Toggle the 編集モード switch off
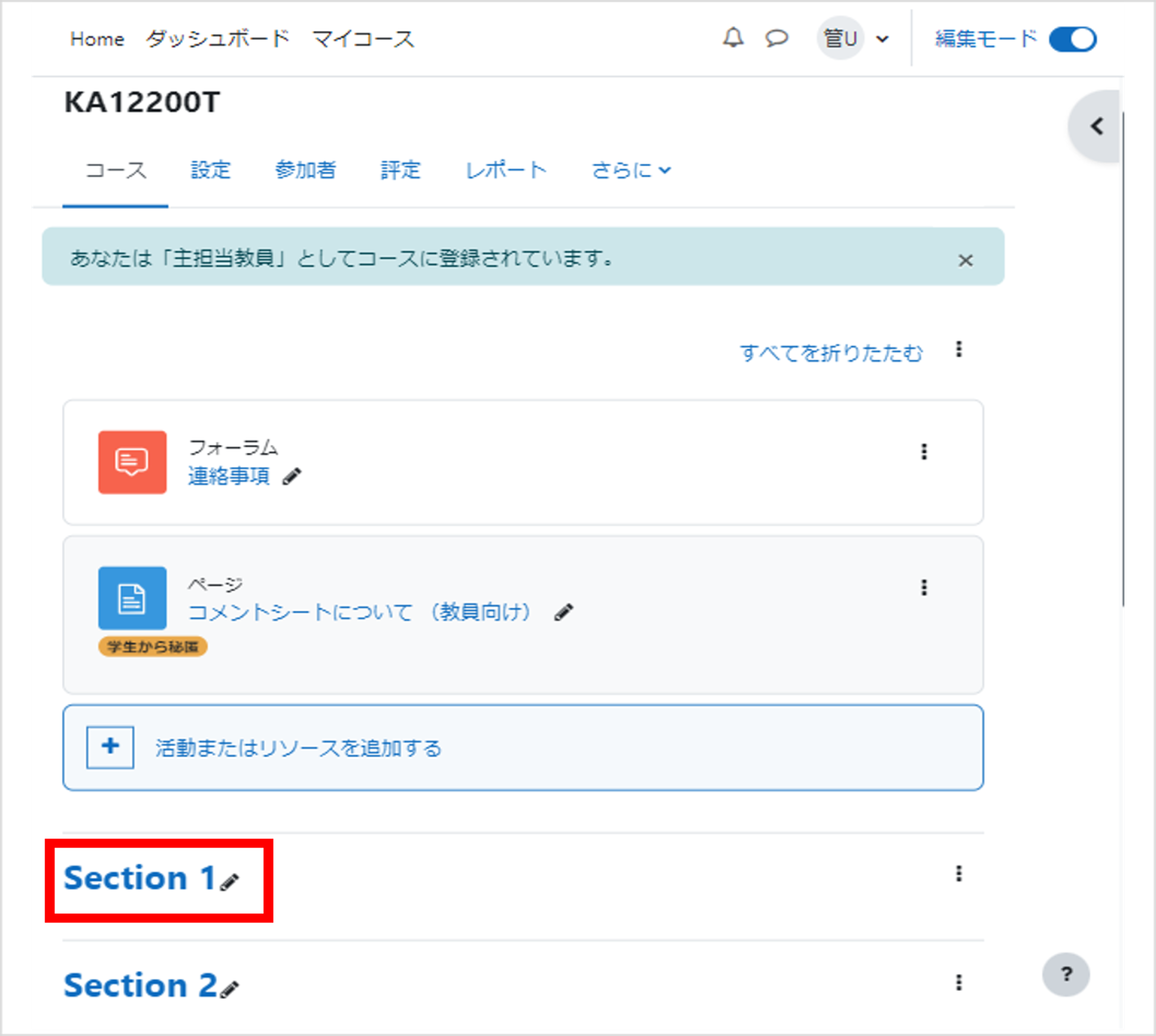 point(1073,39)
